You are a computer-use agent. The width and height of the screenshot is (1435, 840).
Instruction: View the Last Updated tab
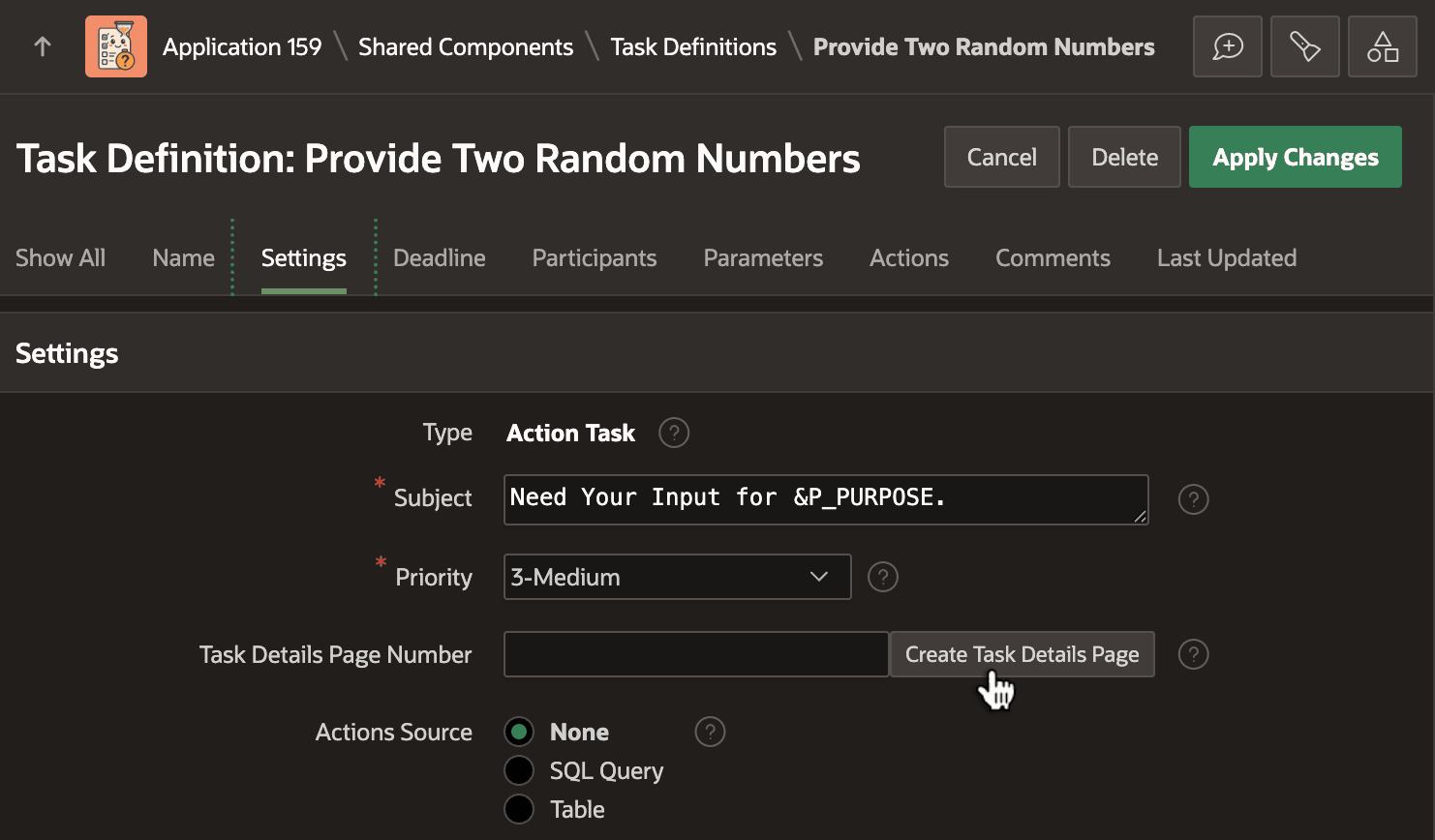(1227, 257)
